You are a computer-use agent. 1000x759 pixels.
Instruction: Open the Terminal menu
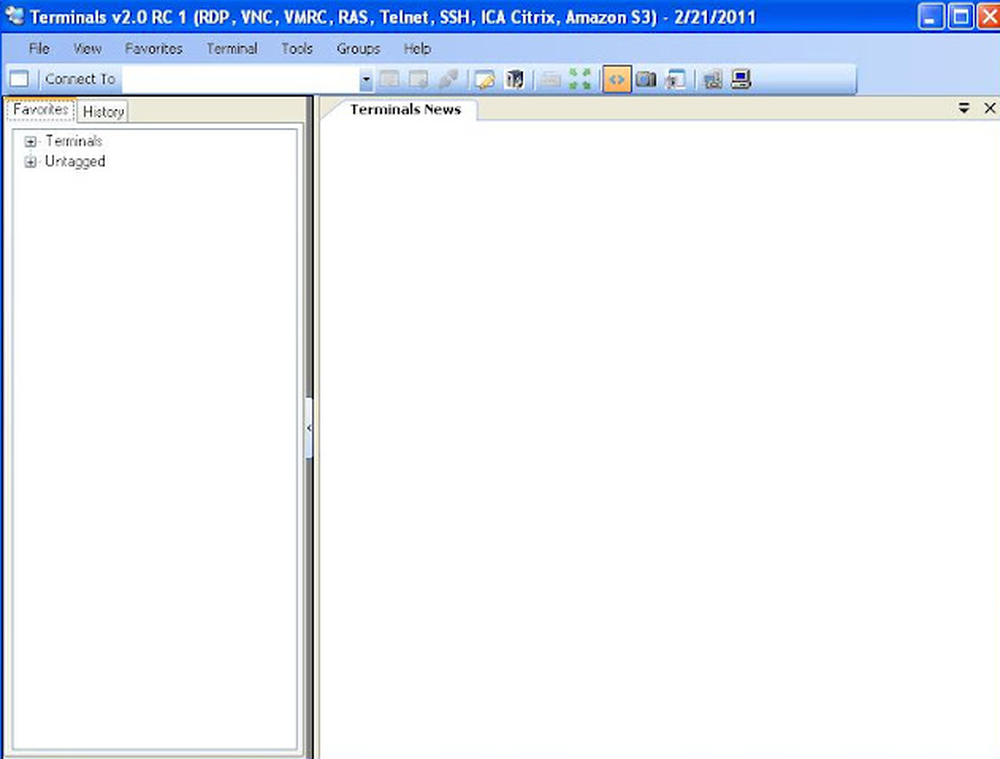[232, 48]
